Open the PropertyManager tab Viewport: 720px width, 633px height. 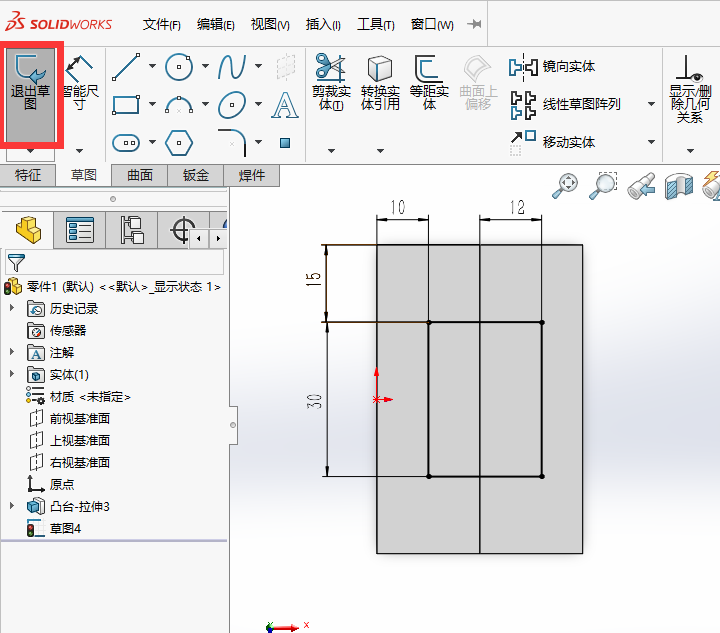[80, 230]
